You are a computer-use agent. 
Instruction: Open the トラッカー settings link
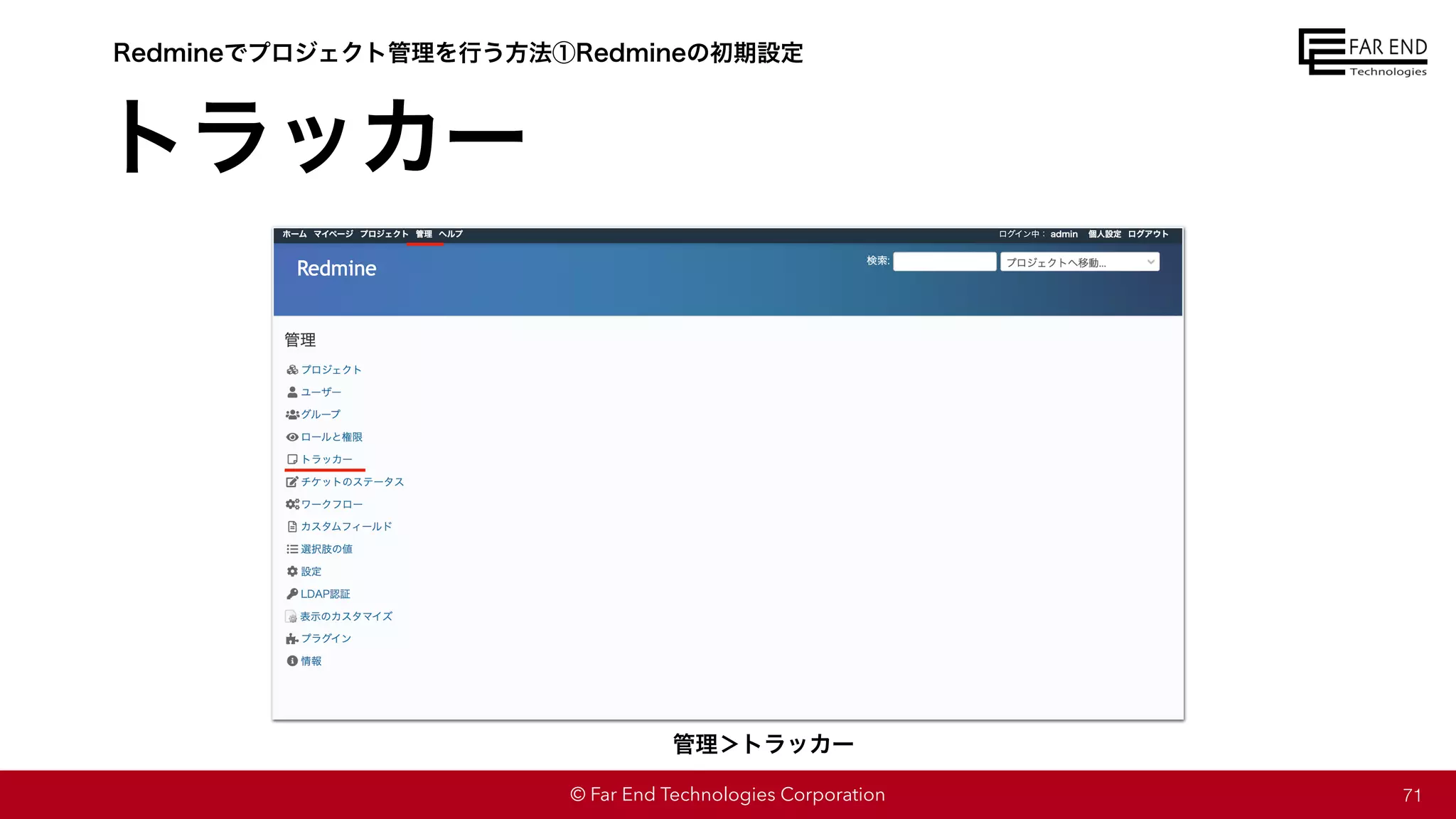[x=326, y=459]
